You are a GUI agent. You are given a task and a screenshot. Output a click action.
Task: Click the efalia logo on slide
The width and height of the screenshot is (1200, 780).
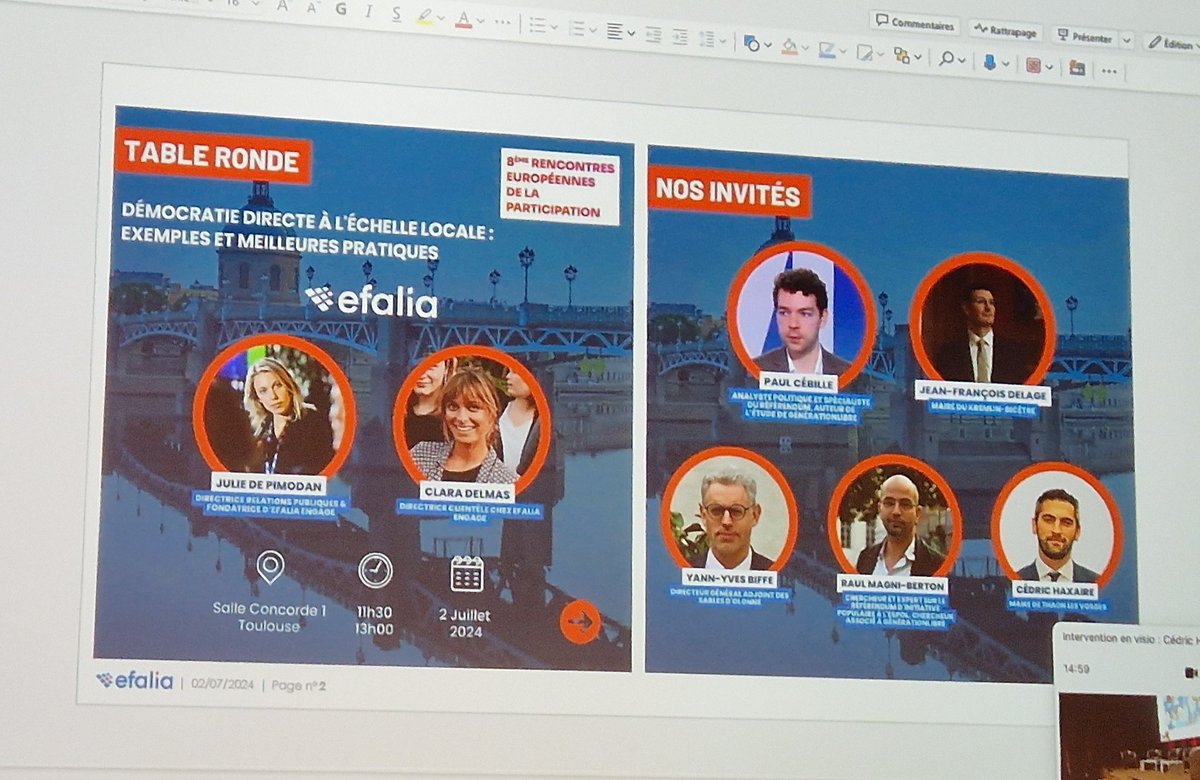coord(371,299)
